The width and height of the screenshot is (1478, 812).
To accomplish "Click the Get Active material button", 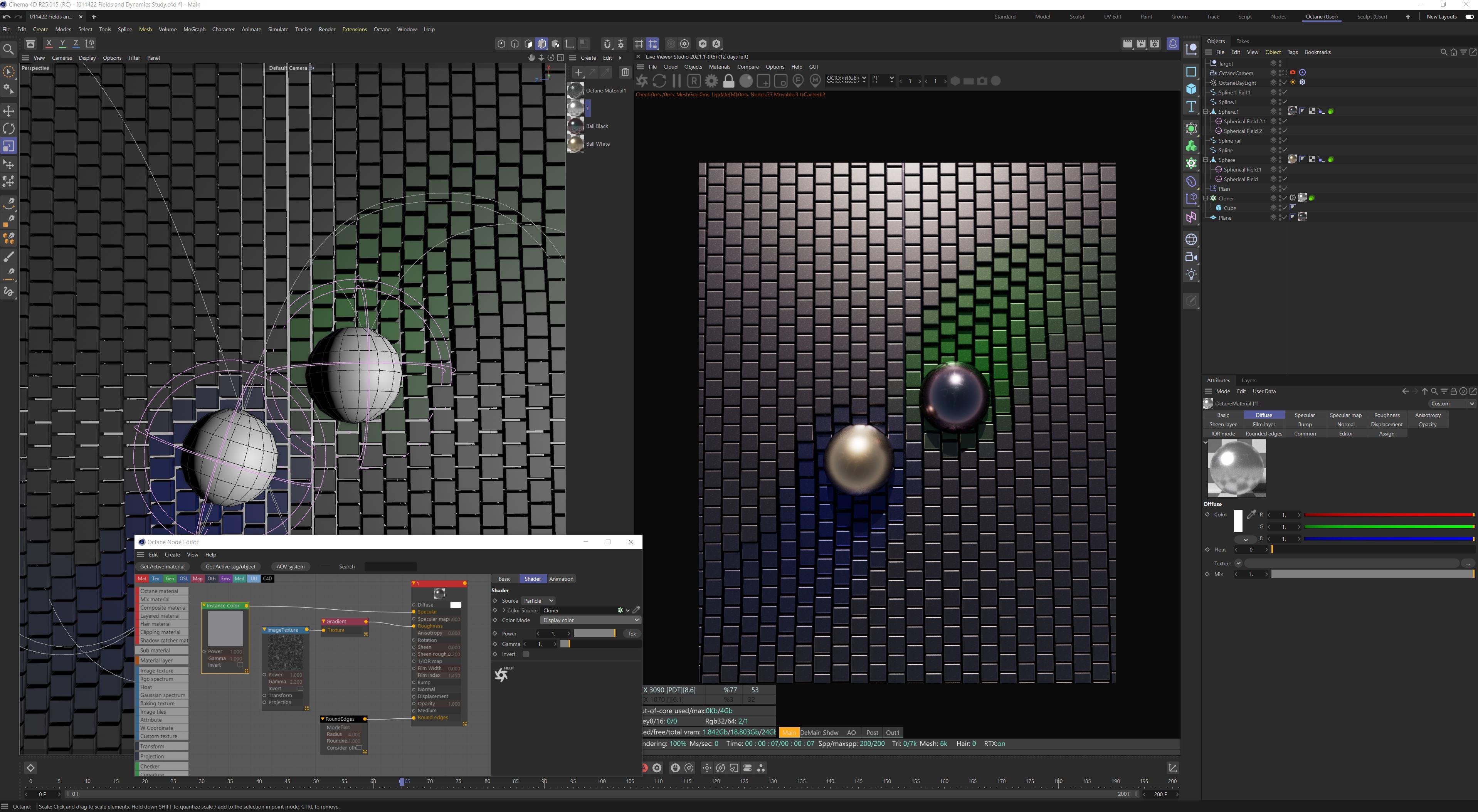I will [x=162, y=567].
